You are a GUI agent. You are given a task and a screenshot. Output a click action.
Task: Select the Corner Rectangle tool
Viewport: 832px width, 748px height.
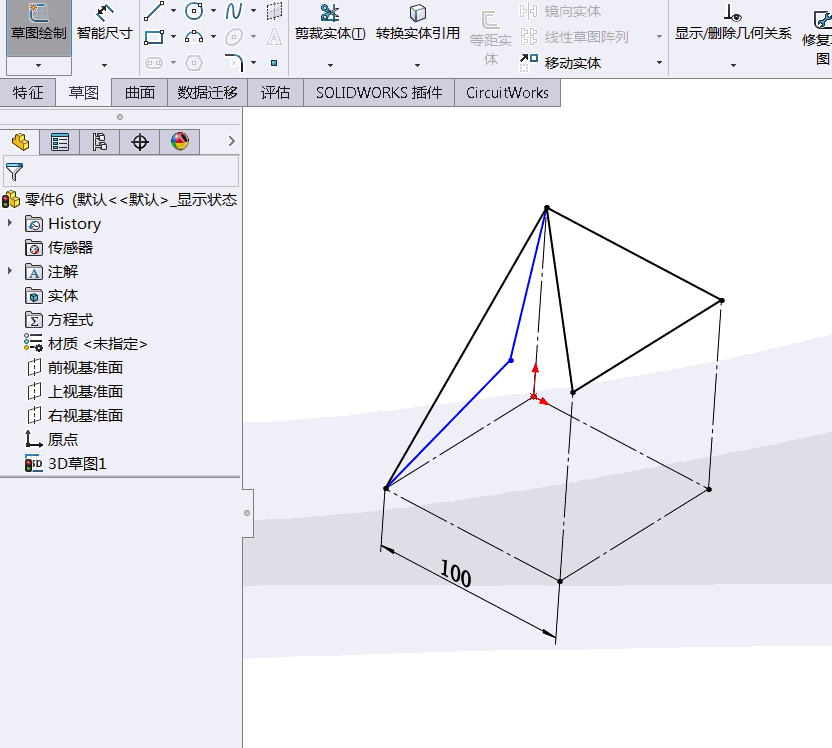click(x=154, y=37)
